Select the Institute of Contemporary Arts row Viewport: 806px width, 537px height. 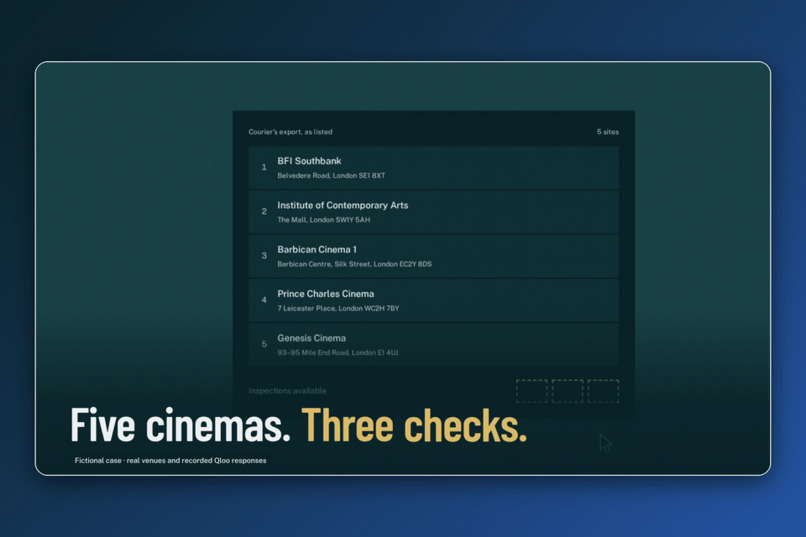pyautogui.click(x=433, y=212)
